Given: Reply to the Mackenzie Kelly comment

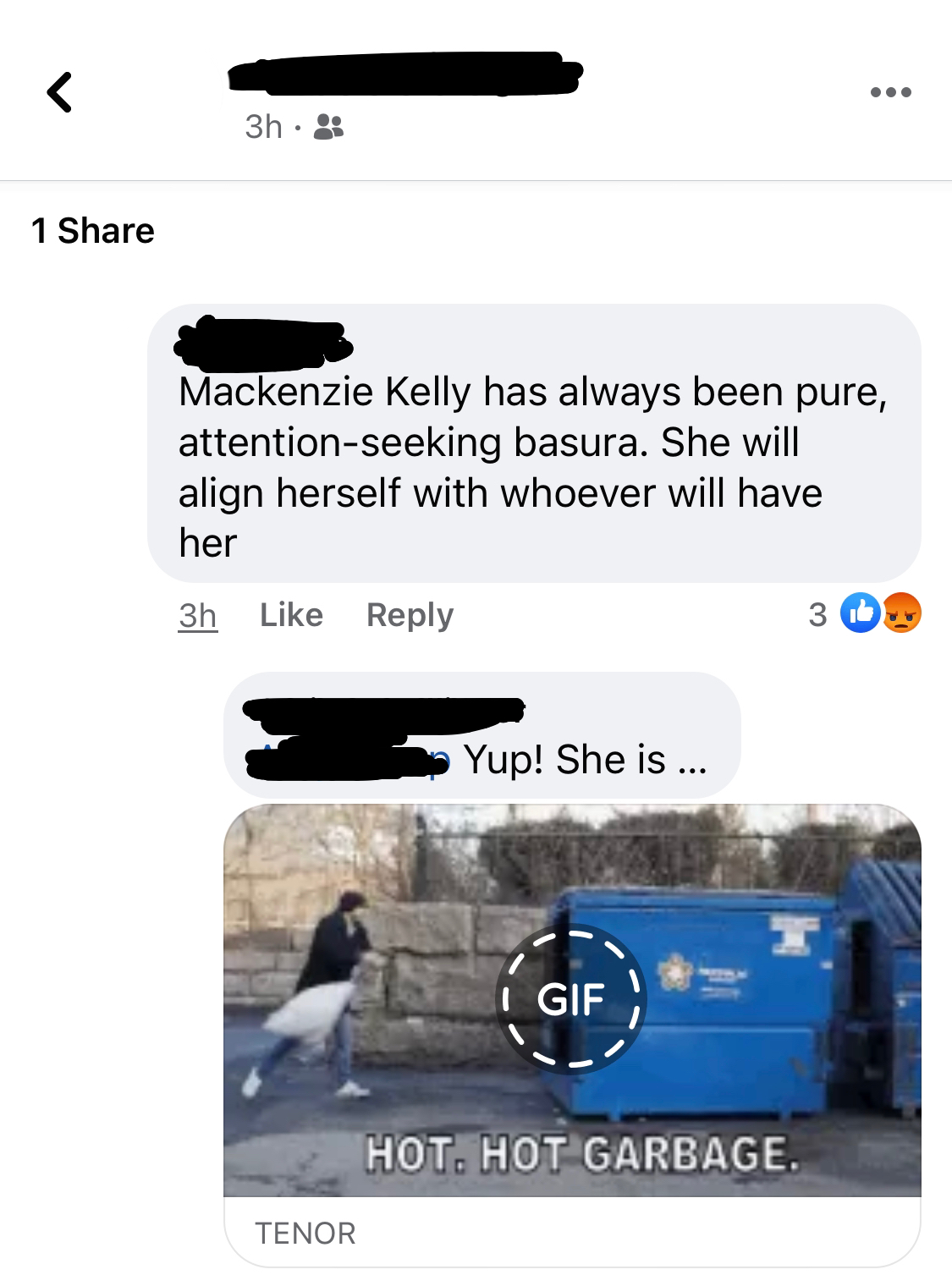Looking at the screenshot, I should [x=410, y=615].
